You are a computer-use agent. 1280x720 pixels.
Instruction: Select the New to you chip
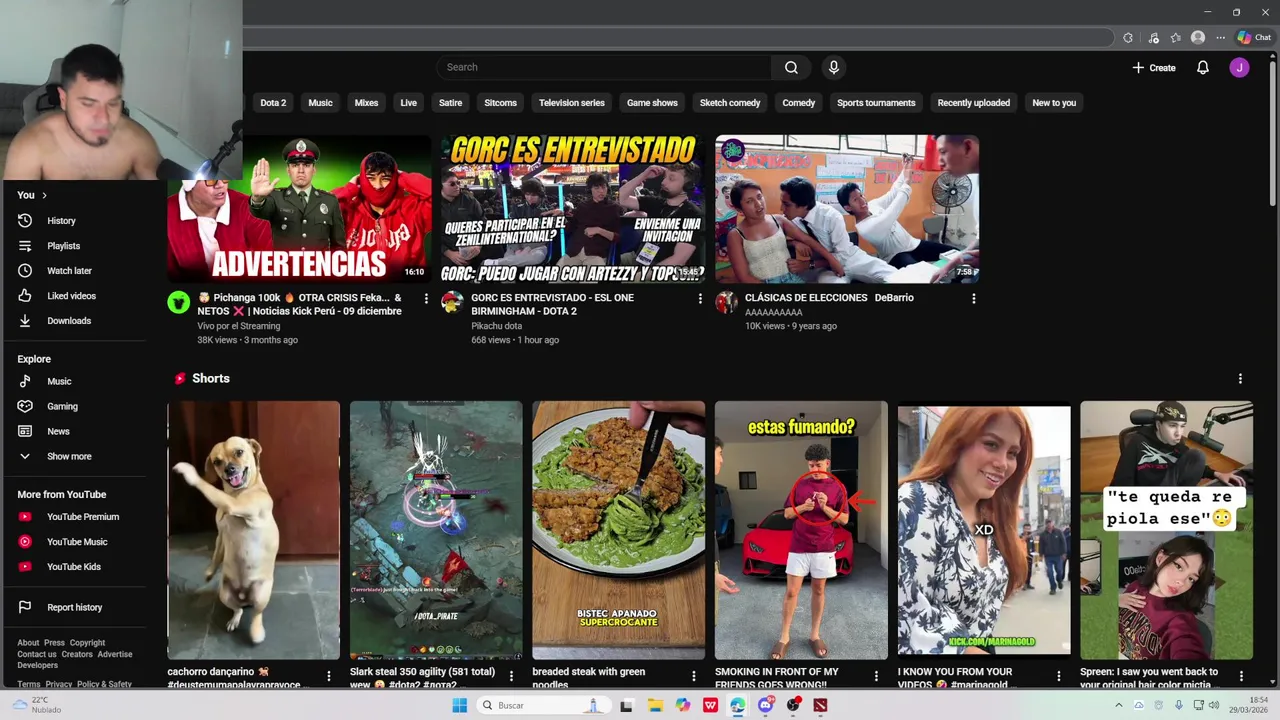(1054, 103)
